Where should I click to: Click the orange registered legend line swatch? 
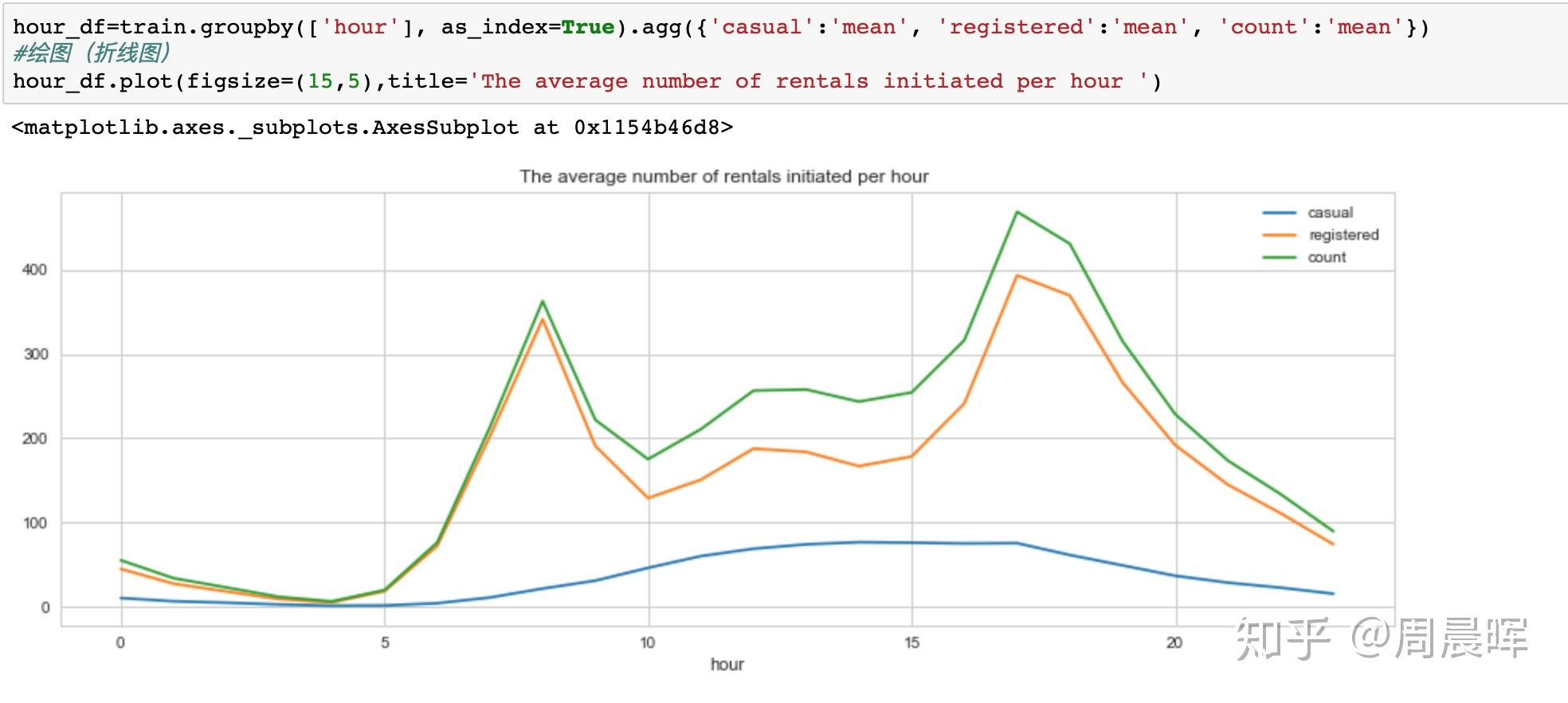[1280, 235]
